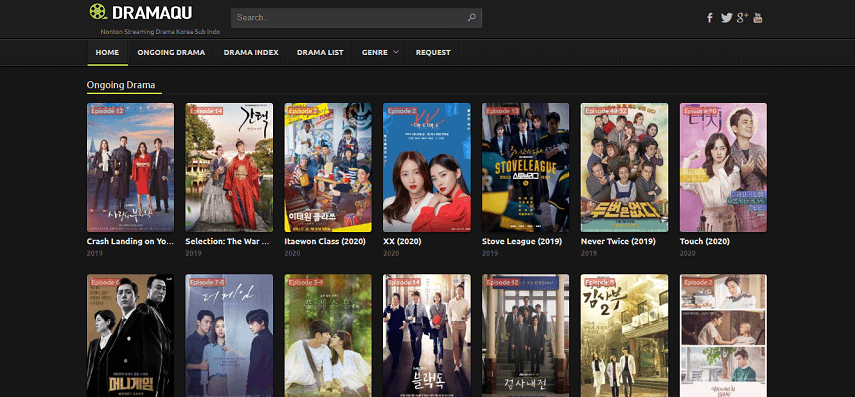Open the Google Plus social icon
This screenshot has height=397, width=855.
click(742, 17)
